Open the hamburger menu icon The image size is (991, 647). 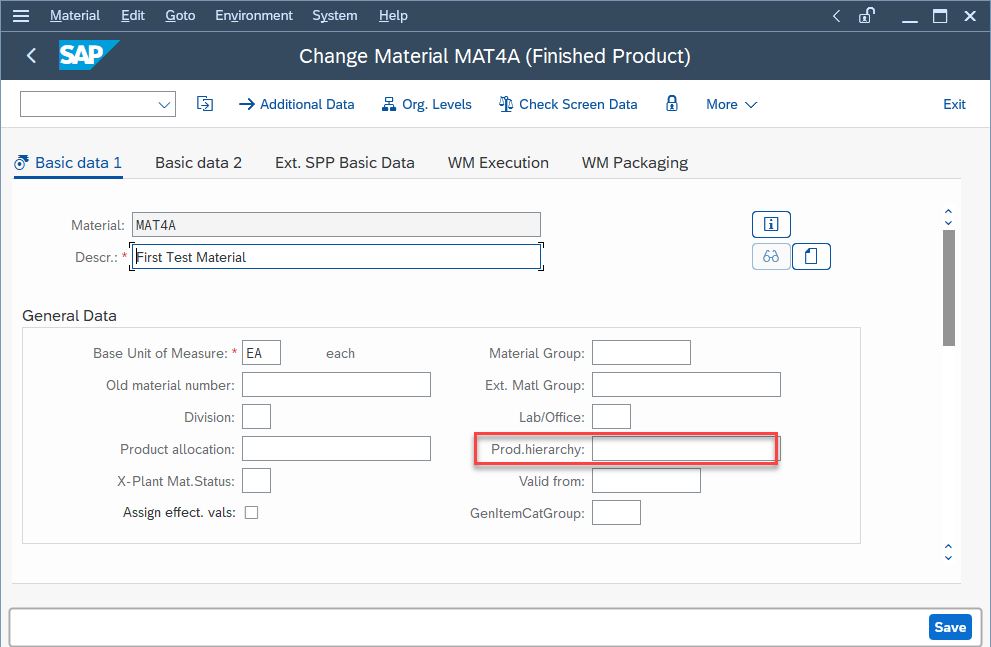[21, 15]
